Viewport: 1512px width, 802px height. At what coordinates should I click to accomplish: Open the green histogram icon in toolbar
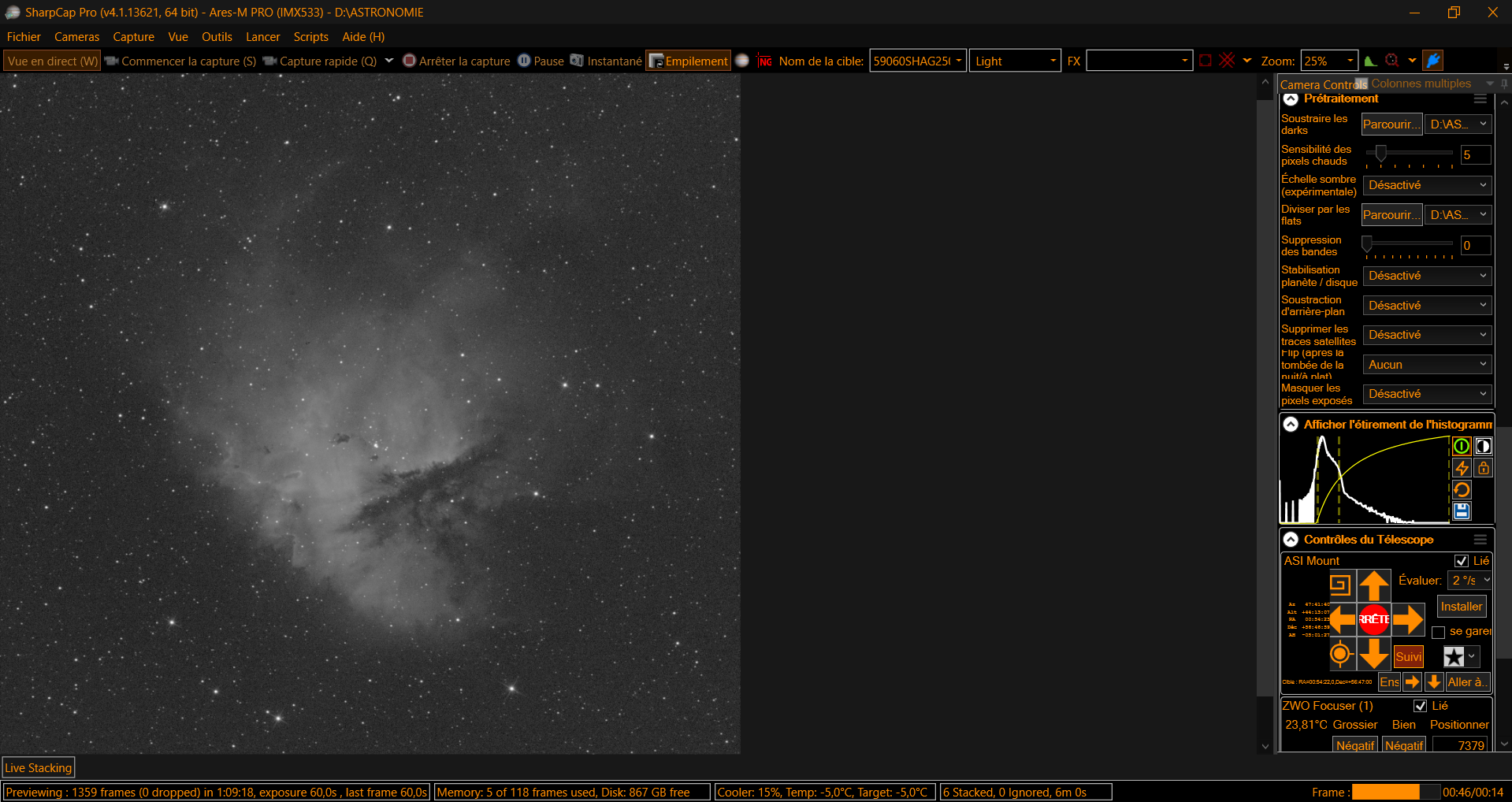click(x=1370, y=61)
